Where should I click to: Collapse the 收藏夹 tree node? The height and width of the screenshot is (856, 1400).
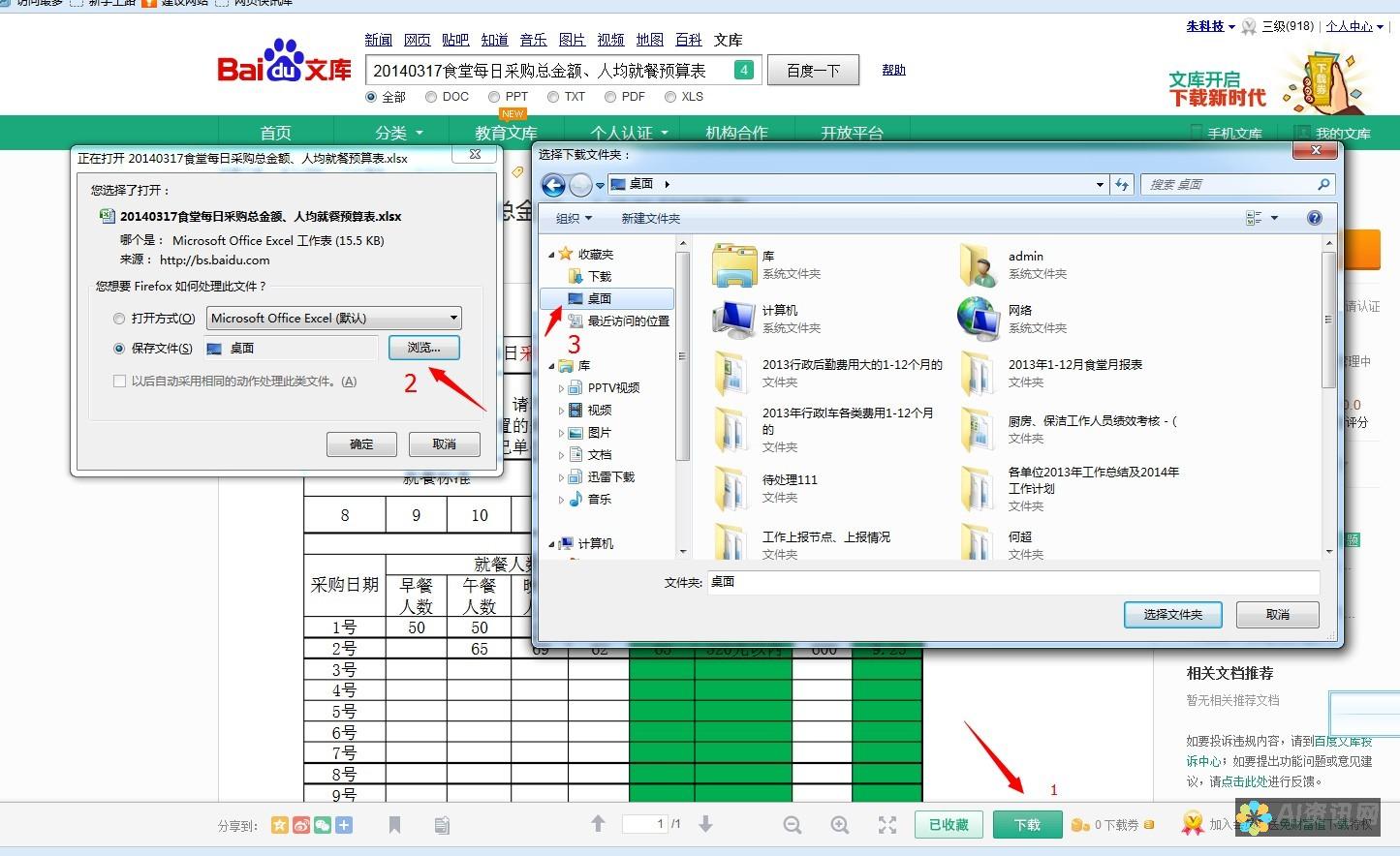coord(551,255)
